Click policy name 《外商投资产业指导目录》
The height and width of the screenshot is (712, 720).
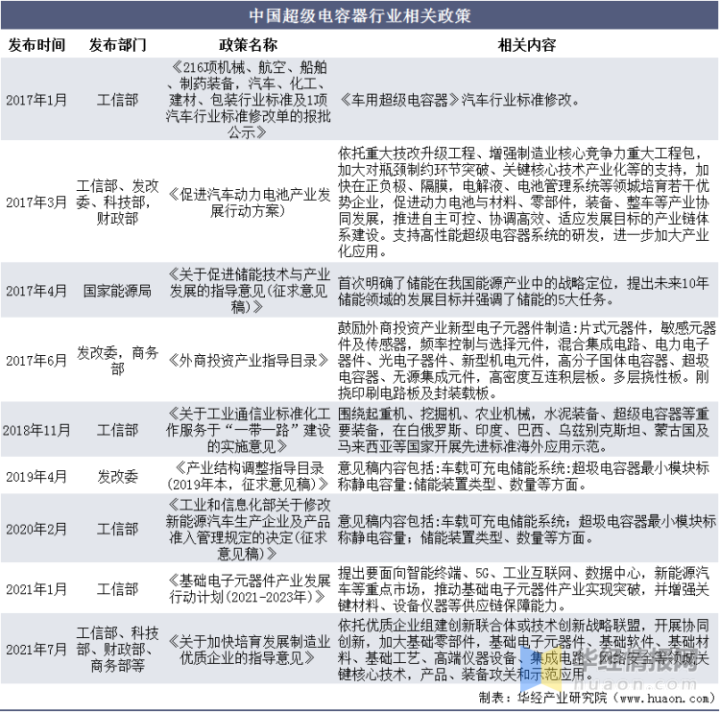click(x=248, y=361)
